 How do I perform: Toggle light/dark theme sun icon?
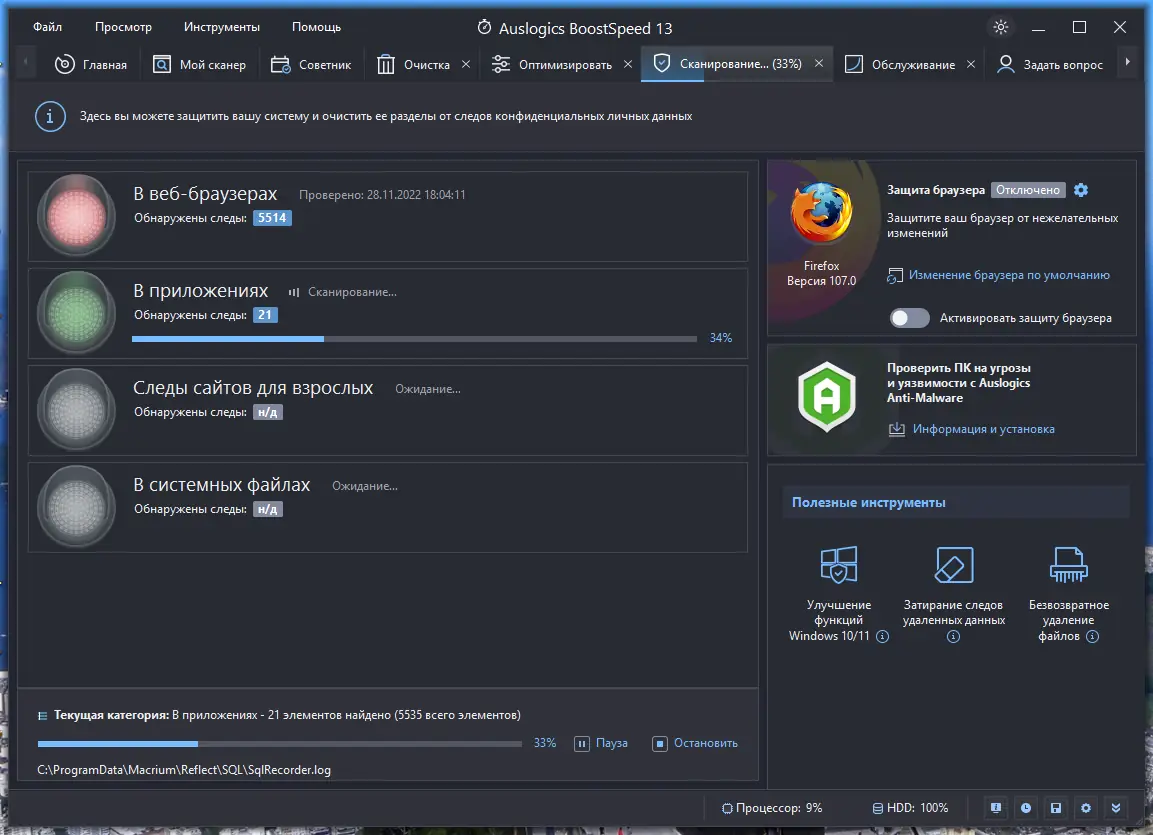(x=1001, y=27)
